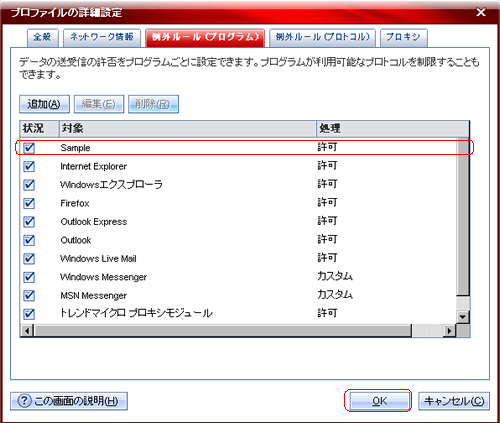Select the Windows Live Mail entry
Image resolution: width=500 pixels, height=423 pixels.
click(98, 259)
